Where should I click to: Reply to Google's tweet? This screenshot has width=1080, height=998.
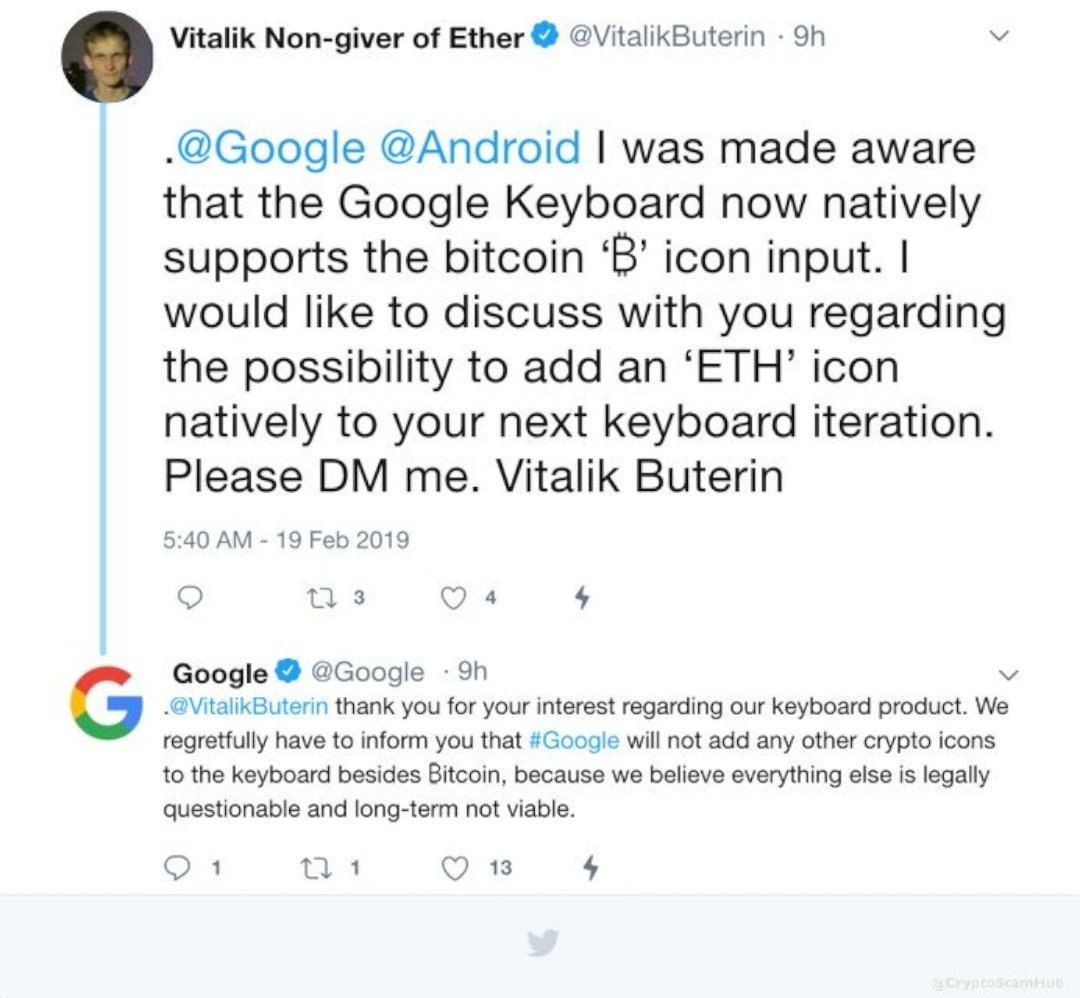[176, 868]
